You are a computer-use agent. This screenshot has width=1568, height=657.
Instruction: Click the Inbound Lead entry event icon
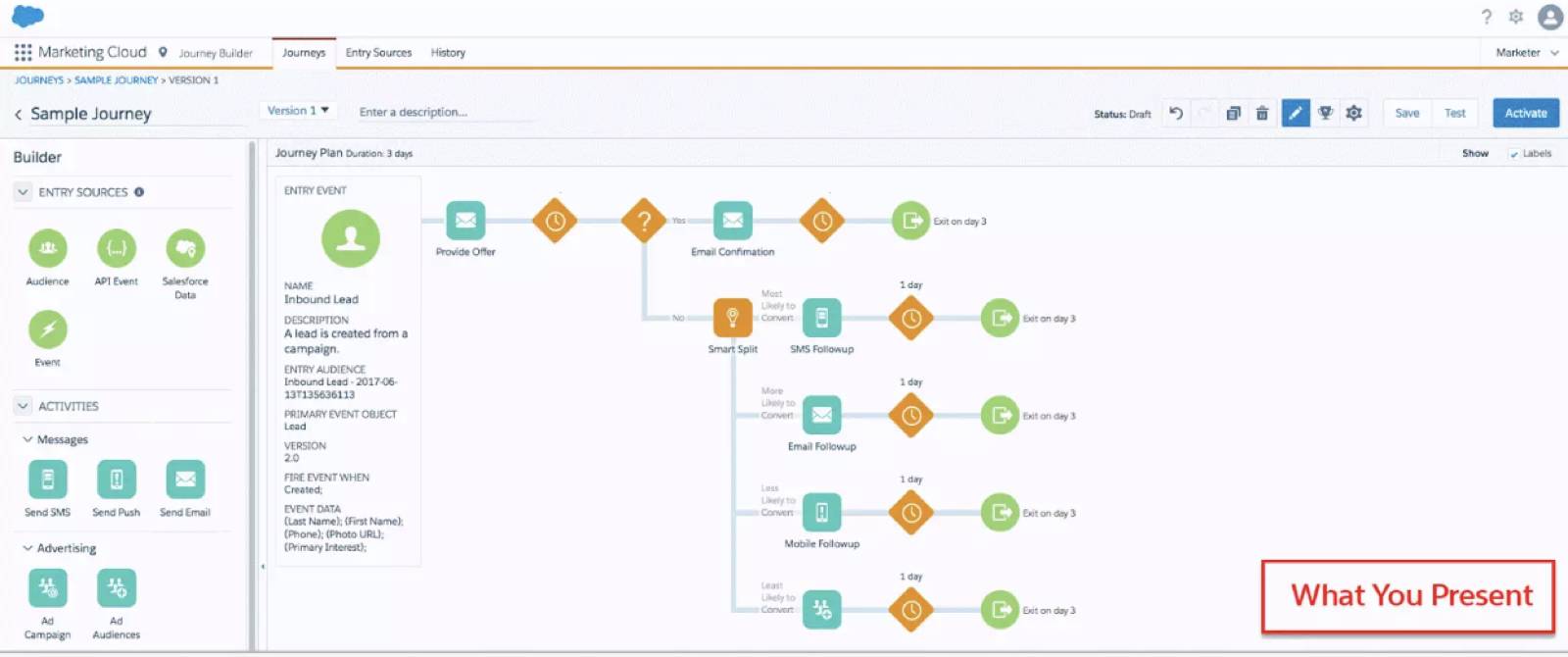tap(351, 238)
